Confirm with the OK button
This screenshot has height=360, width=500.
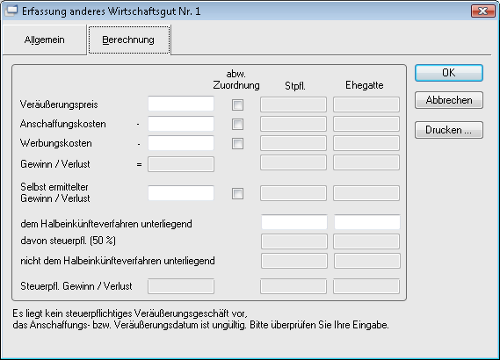click(x=449, y=73)
